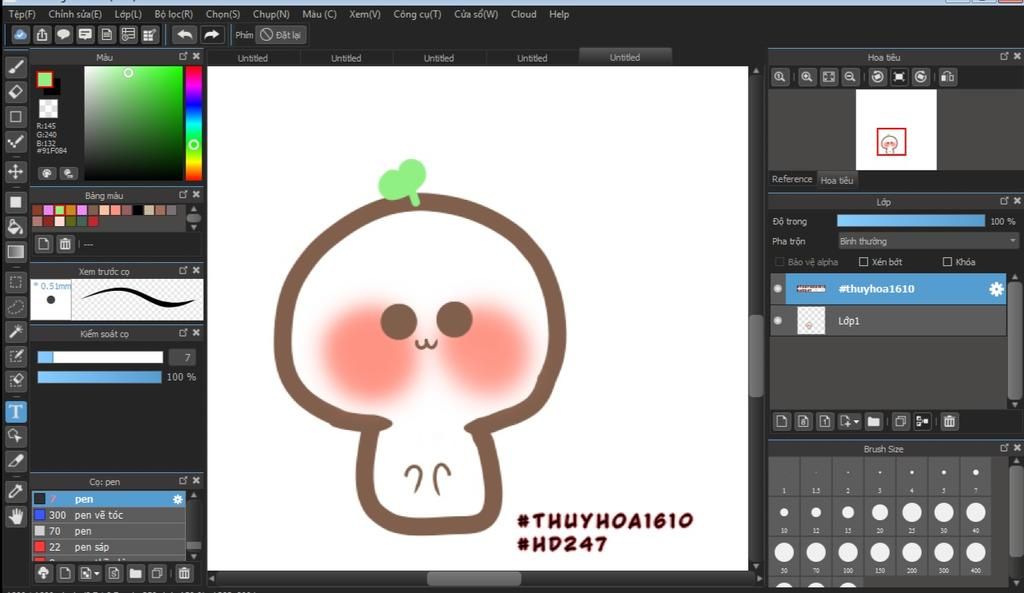Add a layer folder in Lớp panel
Screen dimensions: 1024x593
coord(874,421)
